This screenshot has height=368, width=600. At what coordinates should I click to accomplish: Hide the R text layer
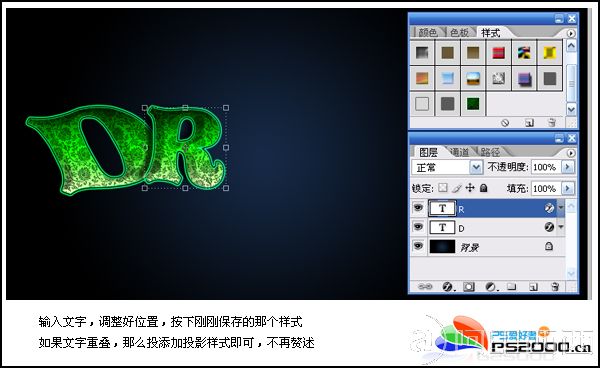pyautogui.click(x=418, y=208)
